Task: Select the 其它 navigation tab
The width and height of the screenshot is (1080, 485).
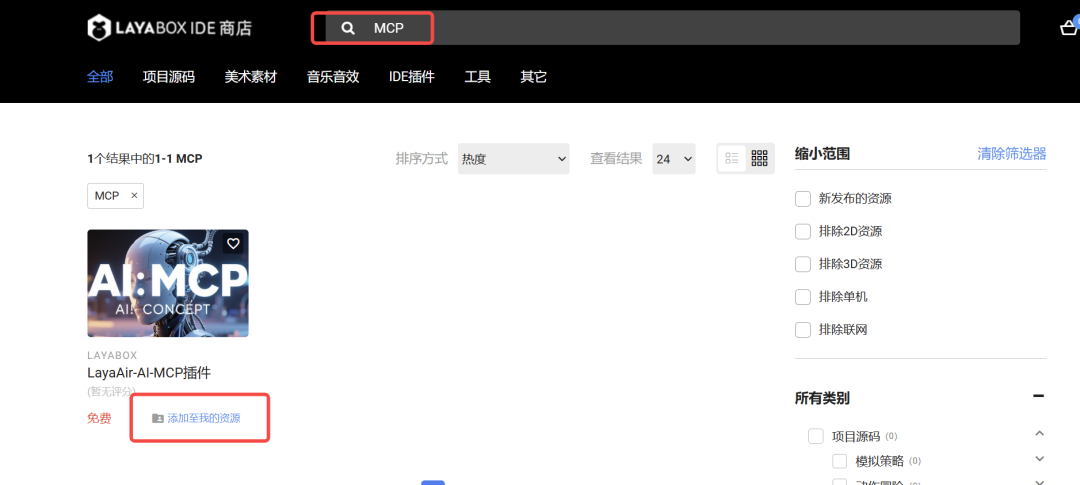Action: point(534,76)
